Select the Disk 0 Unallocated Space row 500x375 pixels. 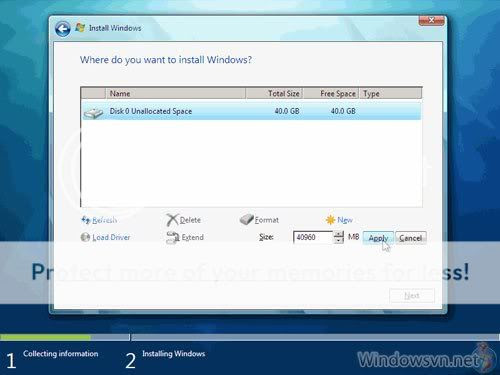coord(251,111)
